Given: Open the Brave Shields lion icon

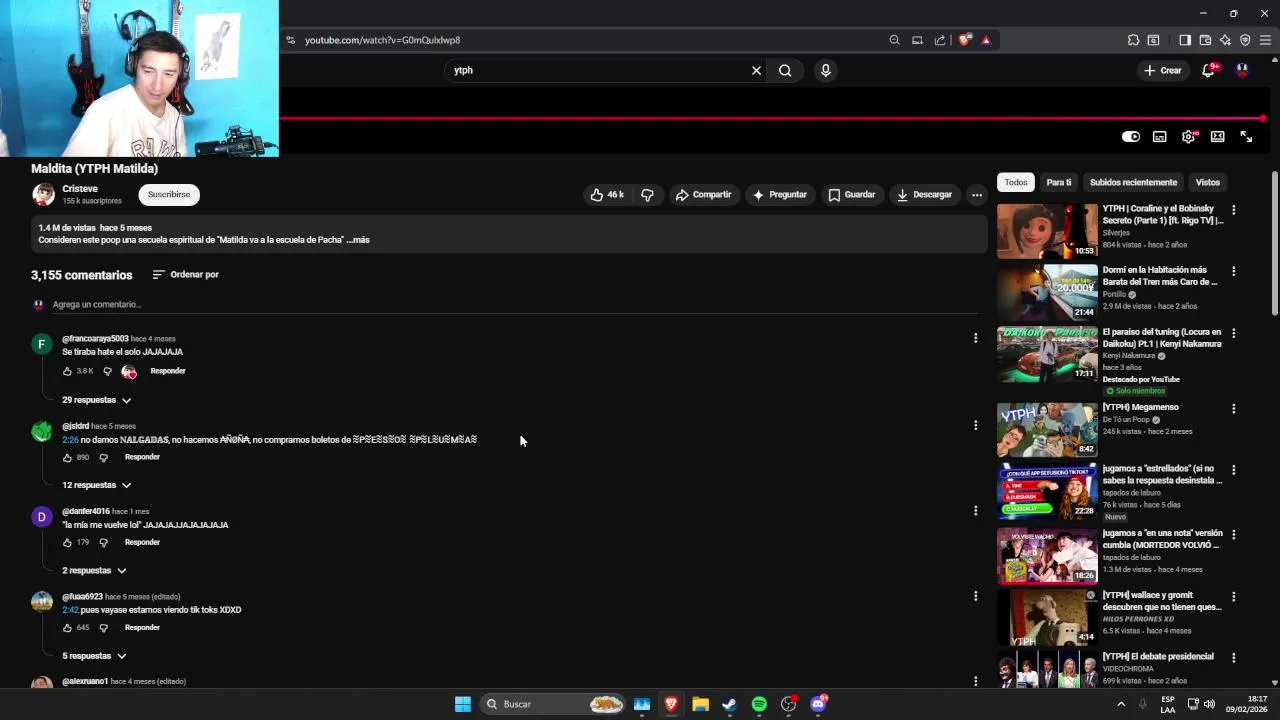Looking at the screenshot, I should (964, 40).
